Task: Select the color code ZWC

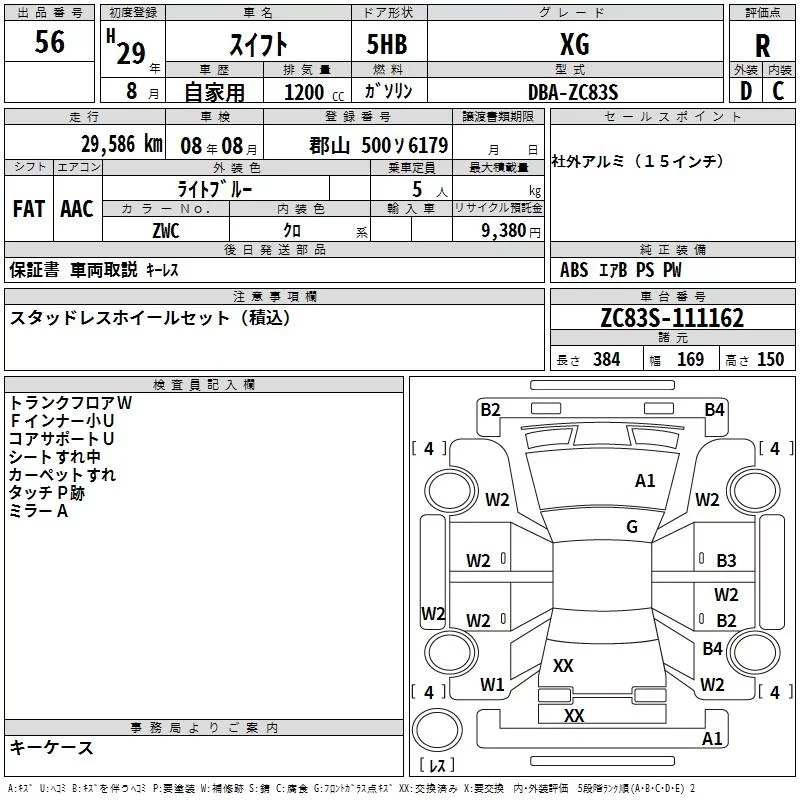Action: click(166, 229)
